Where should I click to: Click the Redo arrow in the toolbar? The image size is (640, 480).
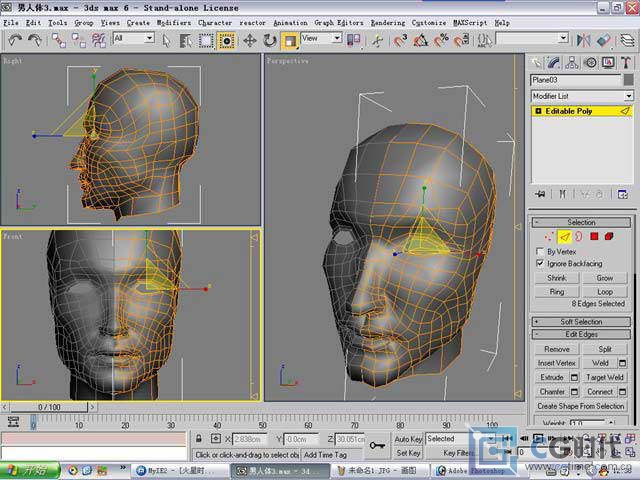coord(35,40)
